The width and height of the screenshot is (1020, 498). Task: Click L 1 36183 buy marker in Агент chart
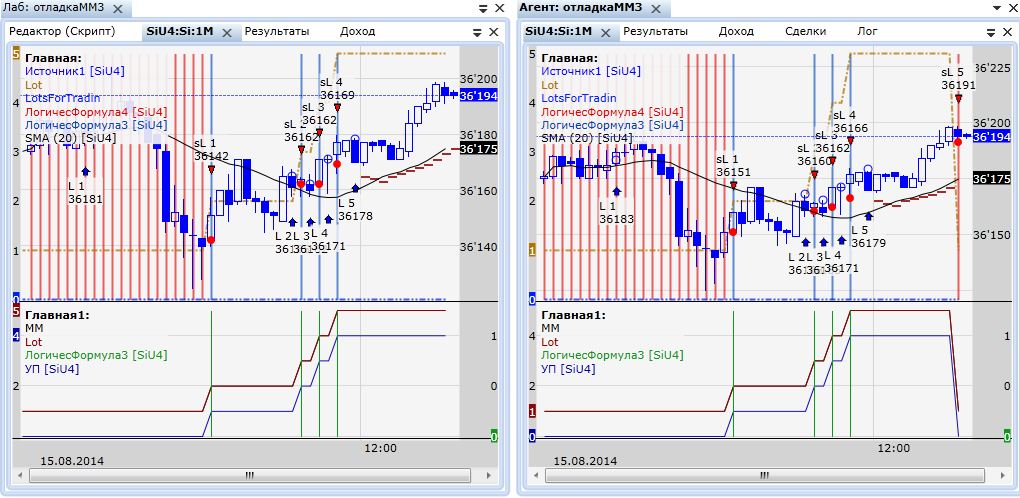point(616,191)
